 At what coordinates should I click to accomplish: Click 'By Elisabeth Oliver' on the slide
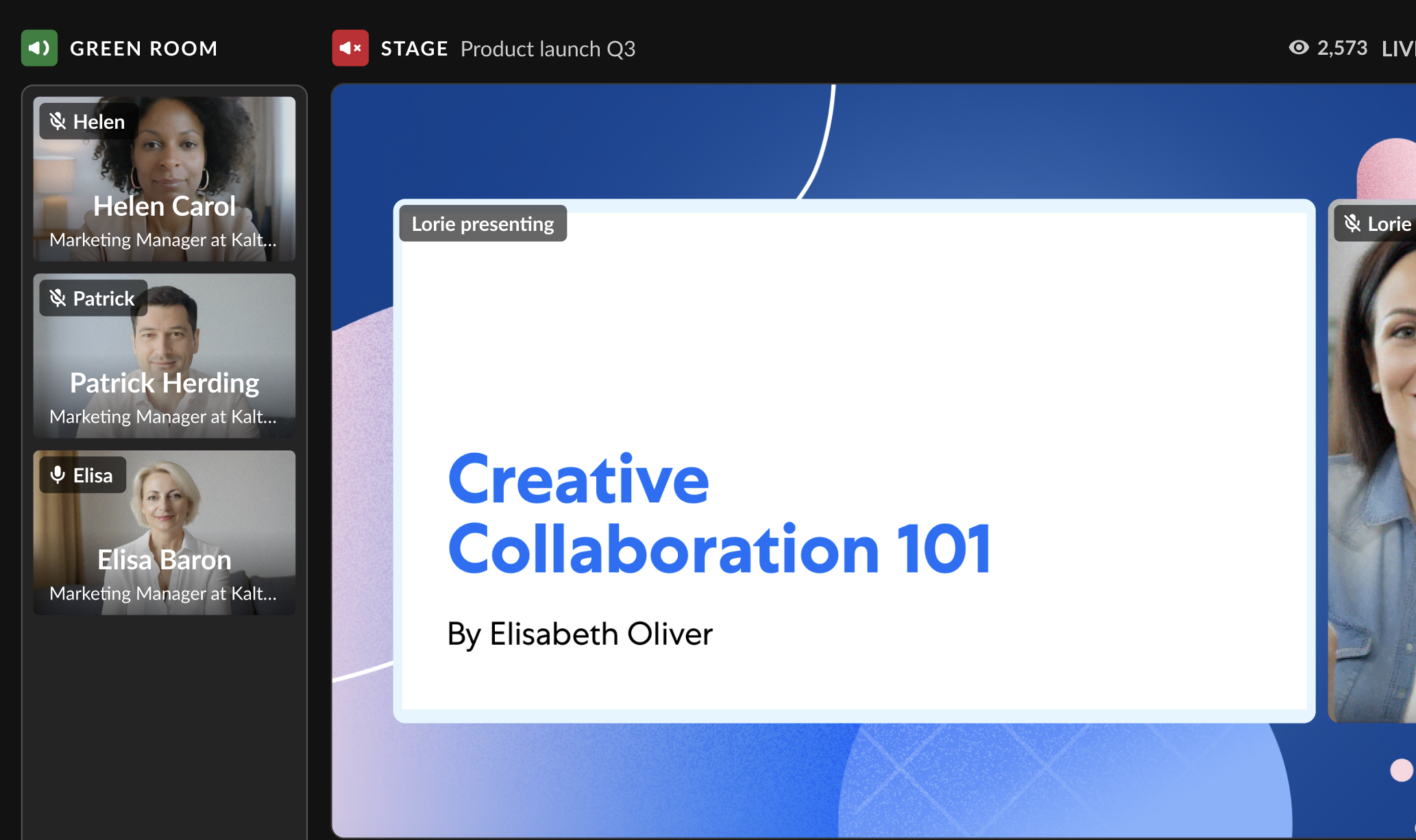tap(580, 634)
